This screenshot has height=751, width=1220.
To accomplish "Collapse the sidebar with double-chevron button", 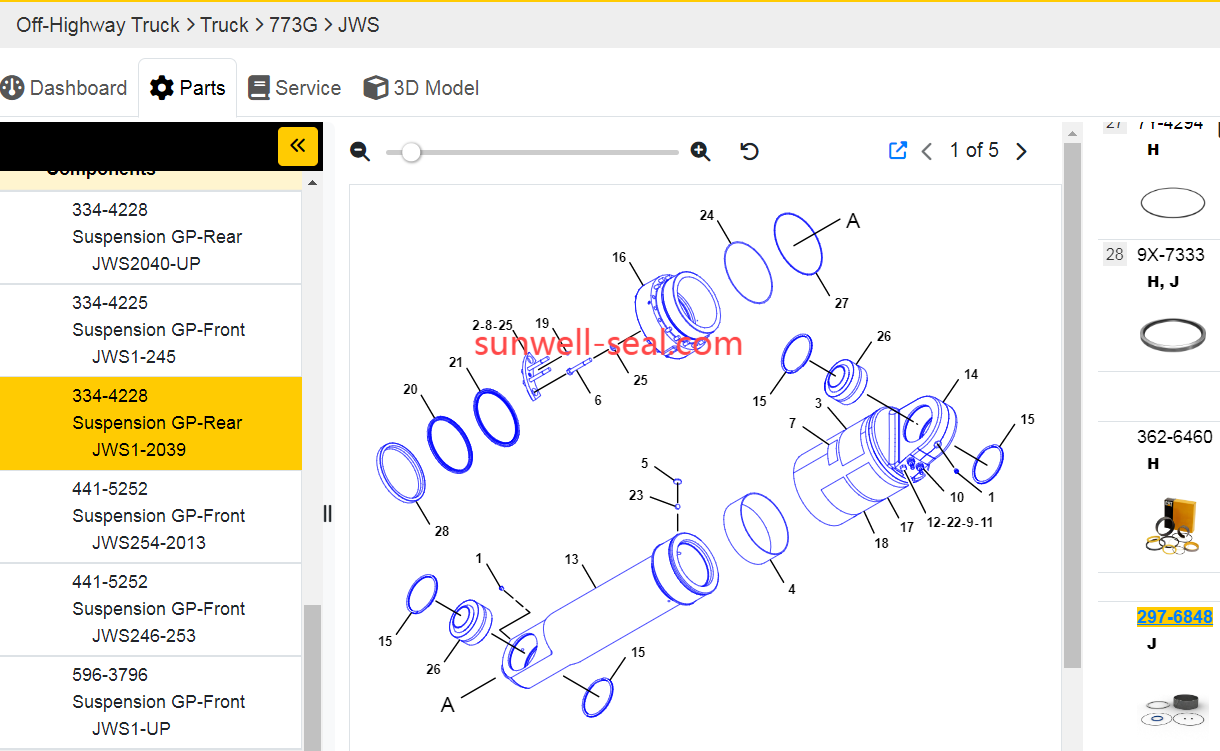I will click(297, 146).
